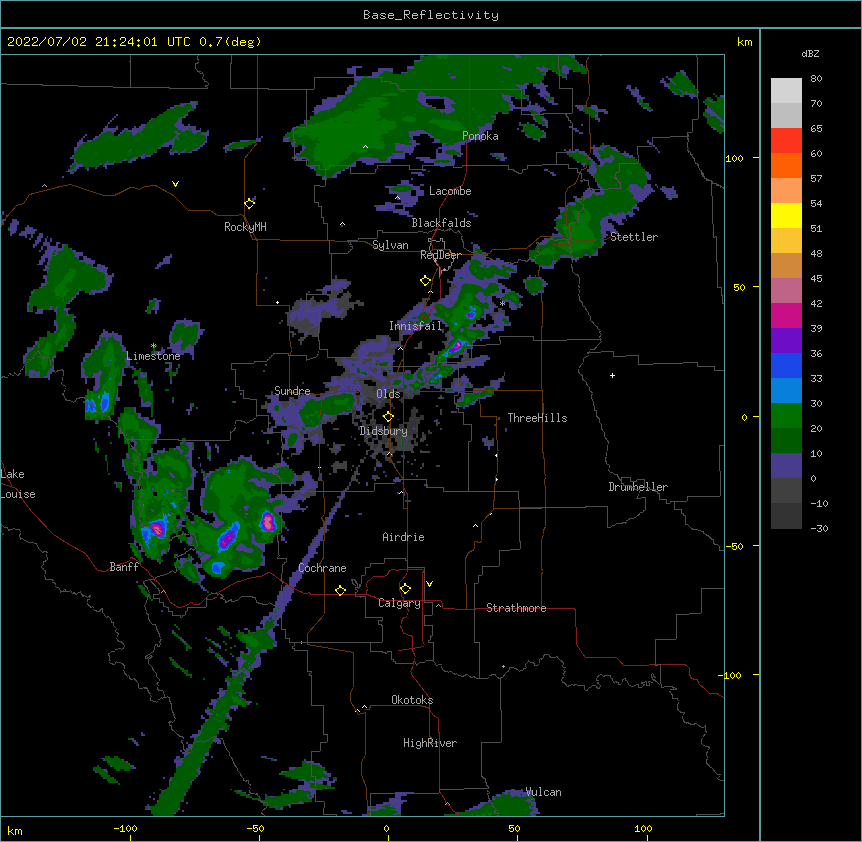Screen dimensions: 862x842
Task: Click the HighRiver town label
Action: pyautogui.click(x=430, y=743)
